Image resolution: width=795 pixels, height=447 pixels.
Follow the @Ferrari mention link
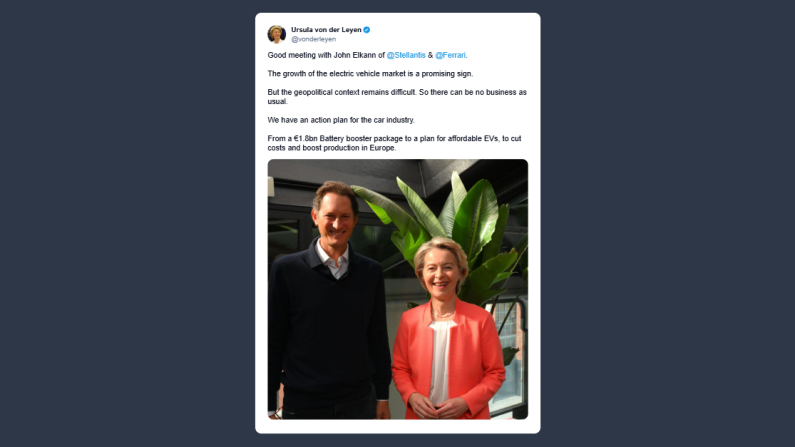[x=450, y=55]
